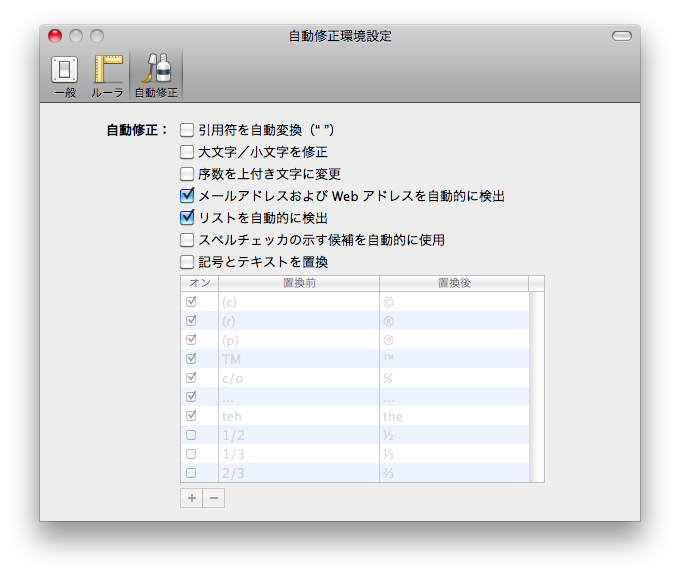The image size is (680, 576).
Task: Enable スペルチェッカの示す候補を自動的に使用 checkbox
Action: tap(187, 240)
